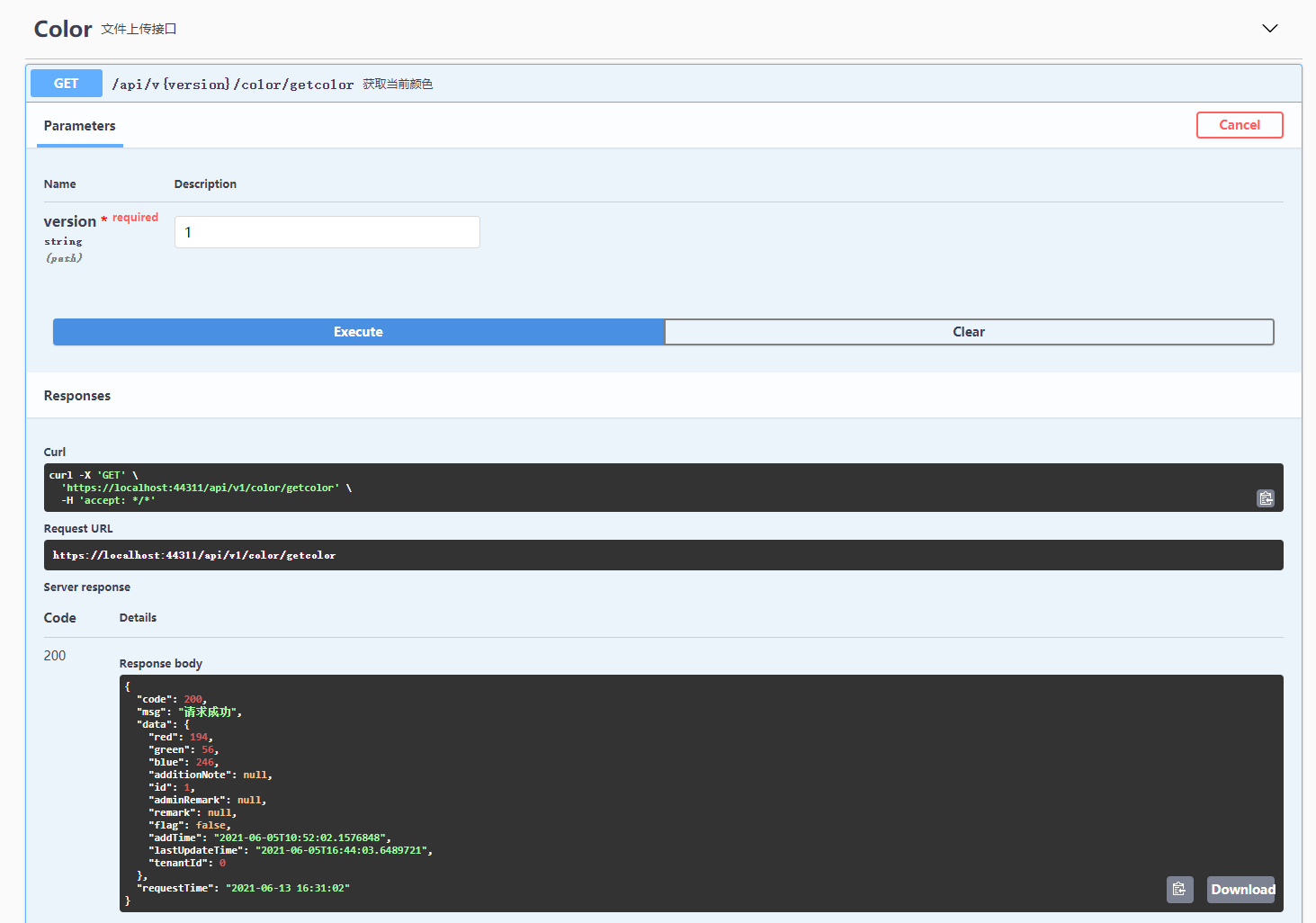
Task: Collapse the Color section chevron
Action: [x=1269, y=29]
